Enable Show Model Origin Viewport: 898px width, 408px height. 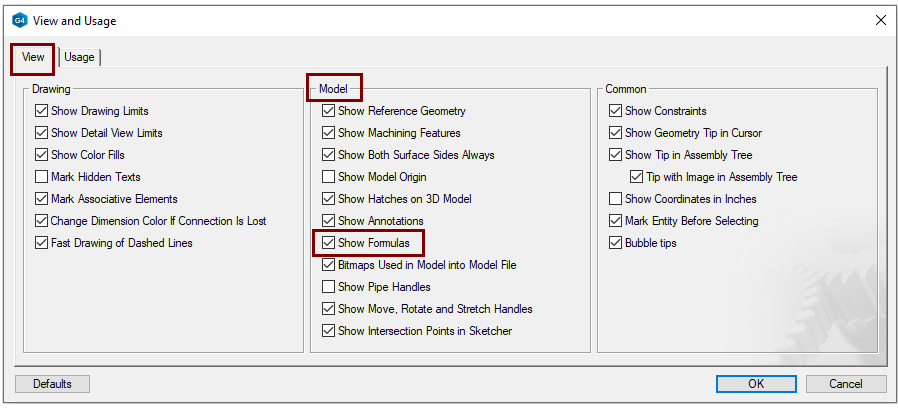329,177
